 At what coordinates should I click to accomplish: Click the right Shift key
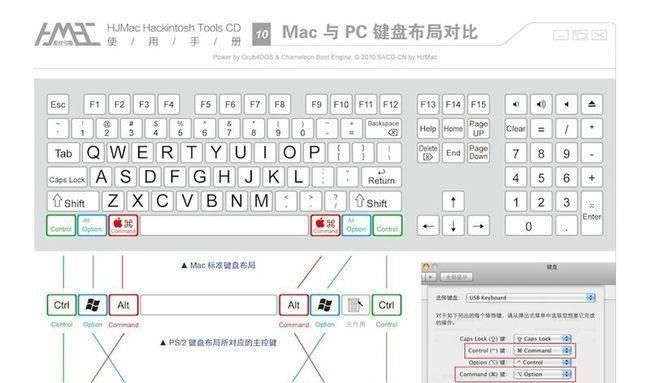[376, 201]
